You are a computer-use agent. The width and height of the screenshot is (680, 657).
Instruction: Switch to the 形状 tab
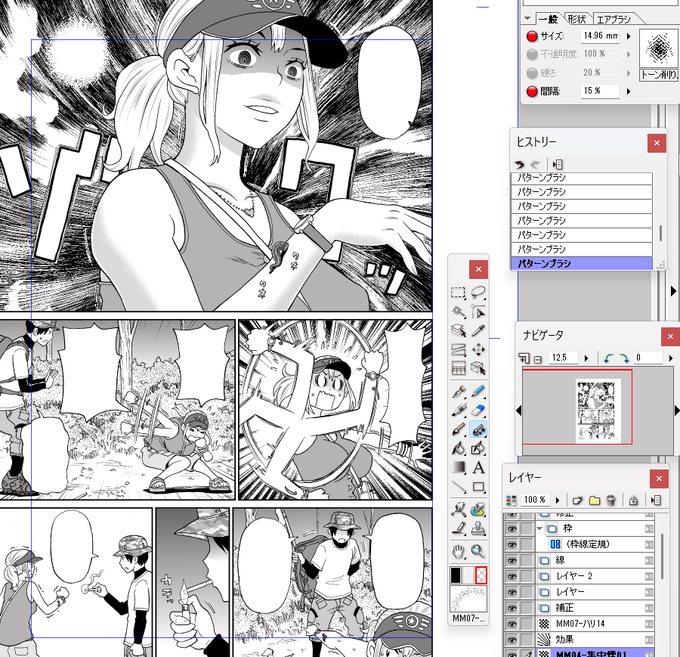click(x=577, y=19)
